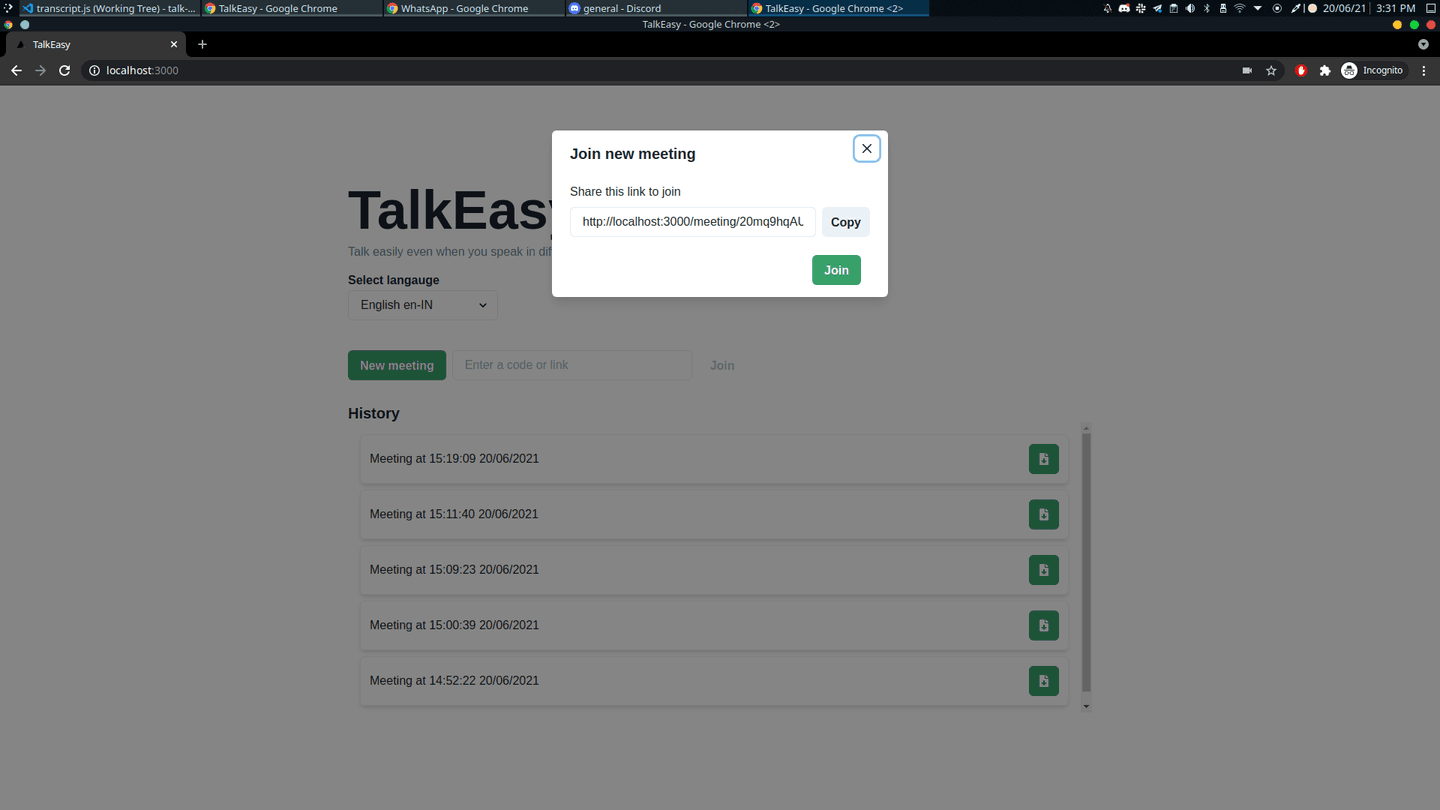Open Wi-Fi network tray icon
The width and height of the screenshot is (1440, 810).
pyautogui.click(x=1240, y=8)
